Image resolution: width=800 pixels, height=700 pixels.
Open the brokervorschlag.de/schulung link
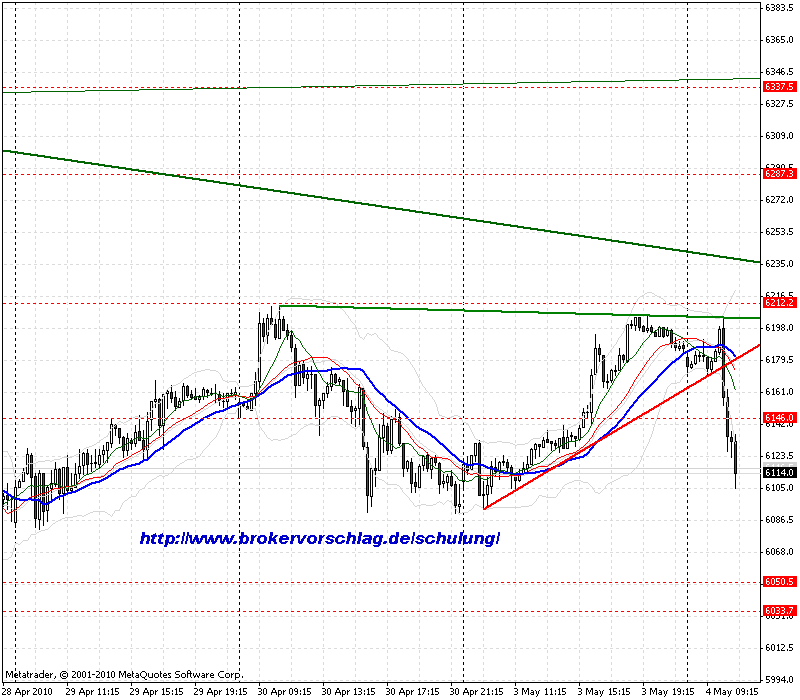[320, 537]
